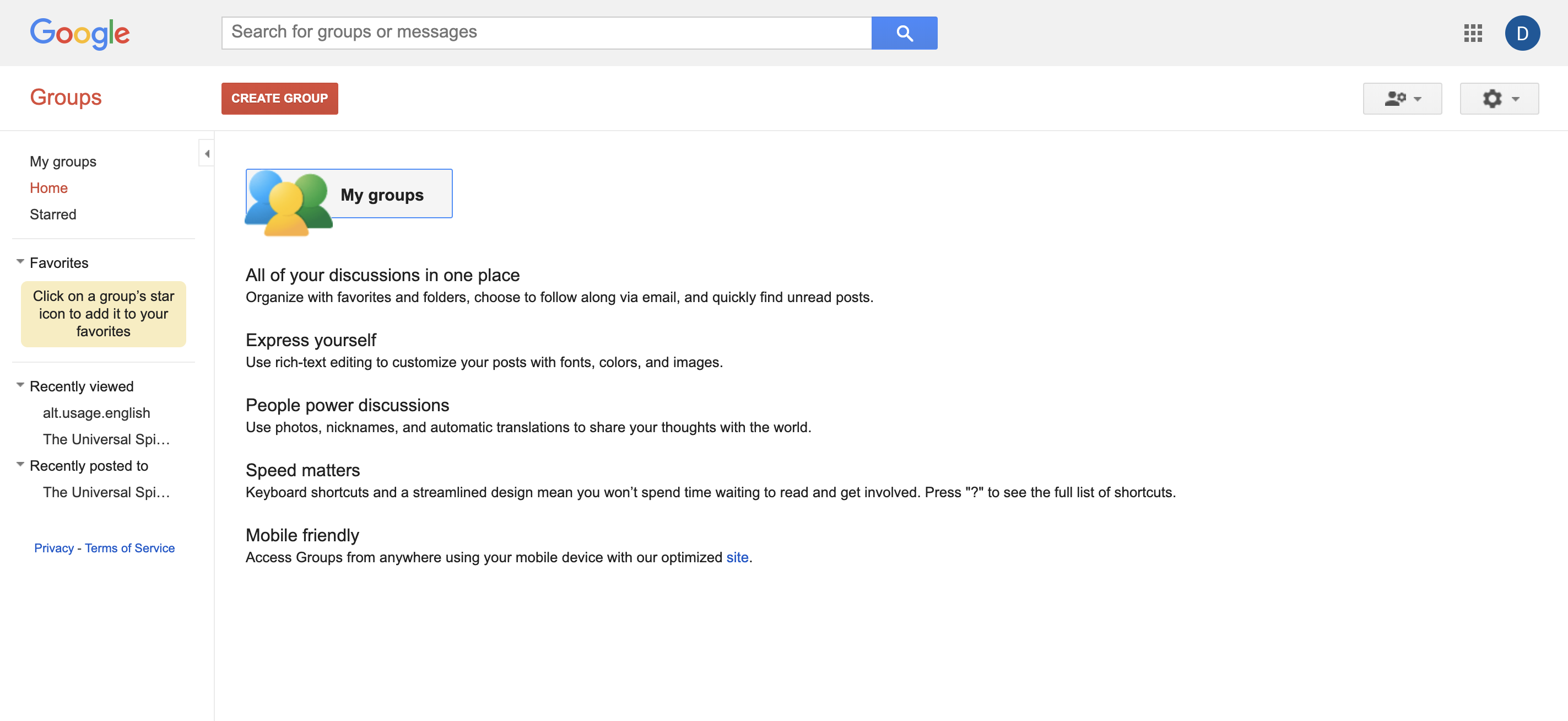Open the Terms of Service link
Viewport: 1568px width, 721px height.
point(129,548)
